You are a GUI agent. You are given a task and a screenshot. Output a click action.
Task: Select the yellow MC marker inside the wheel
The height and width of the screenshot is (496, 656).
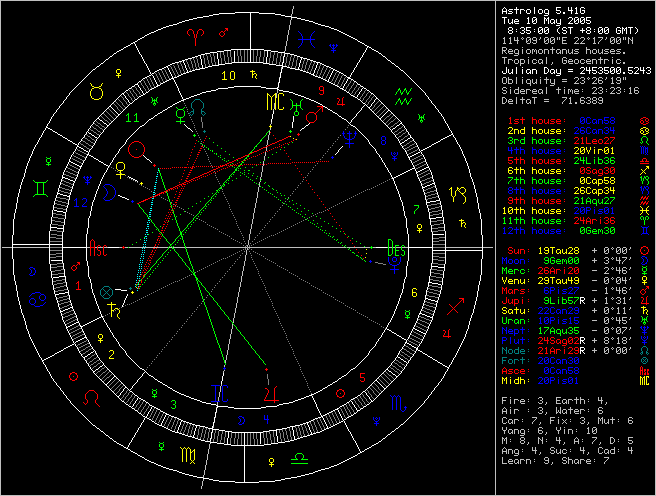pyautogui.click(x=274, y=101)
